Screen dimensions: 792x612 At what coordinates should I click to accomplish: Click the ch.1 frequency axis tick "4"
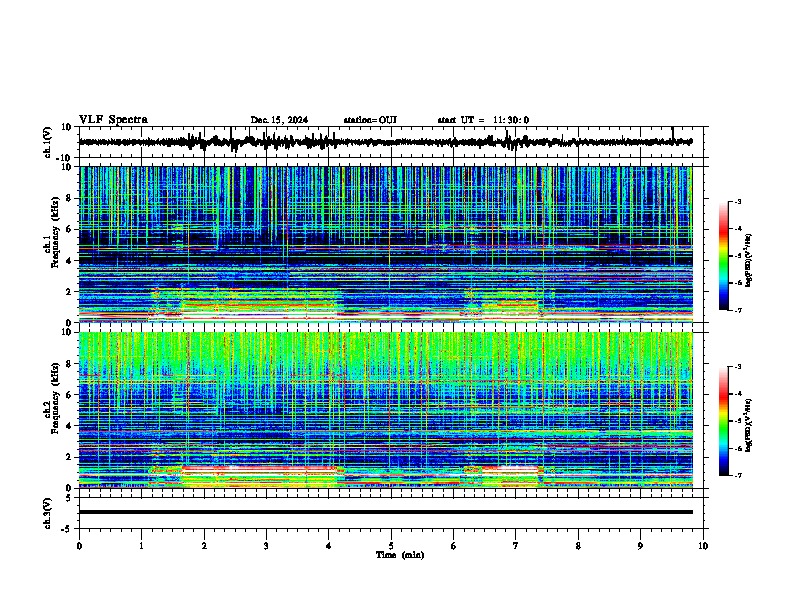point(69,261)
